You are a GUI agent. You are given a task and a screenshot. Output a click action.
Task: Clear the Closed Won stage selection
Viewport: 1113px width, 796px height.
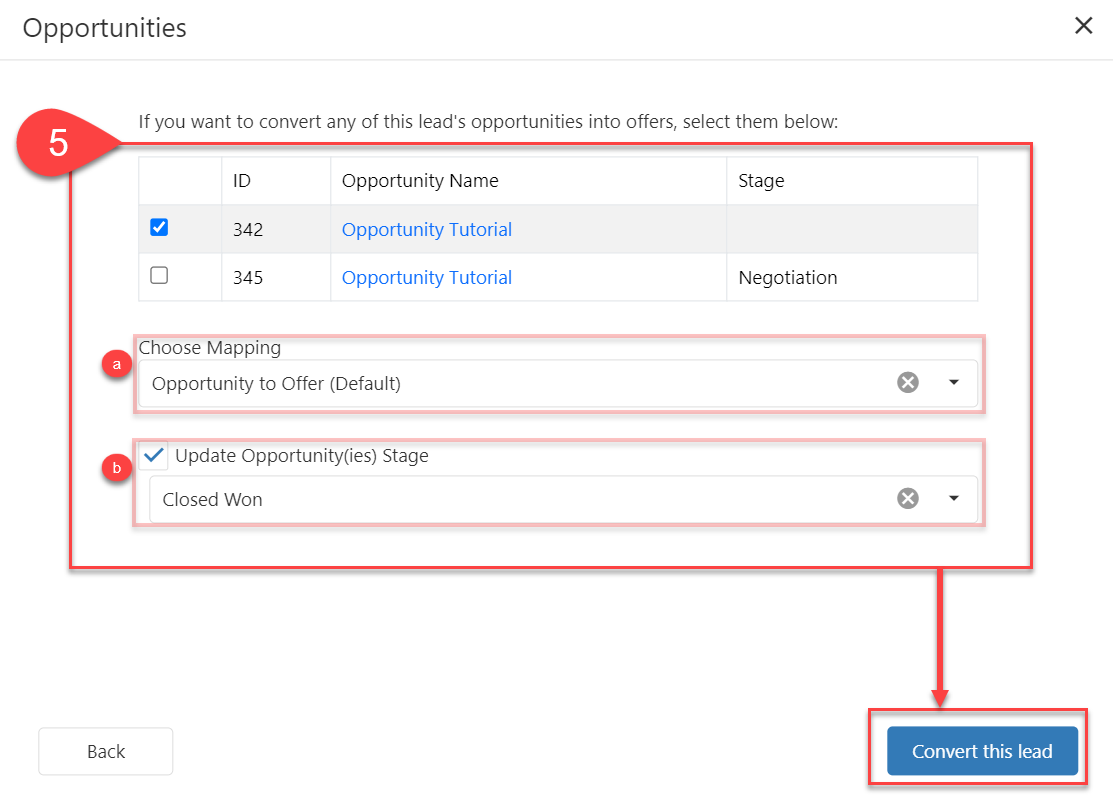907,499
